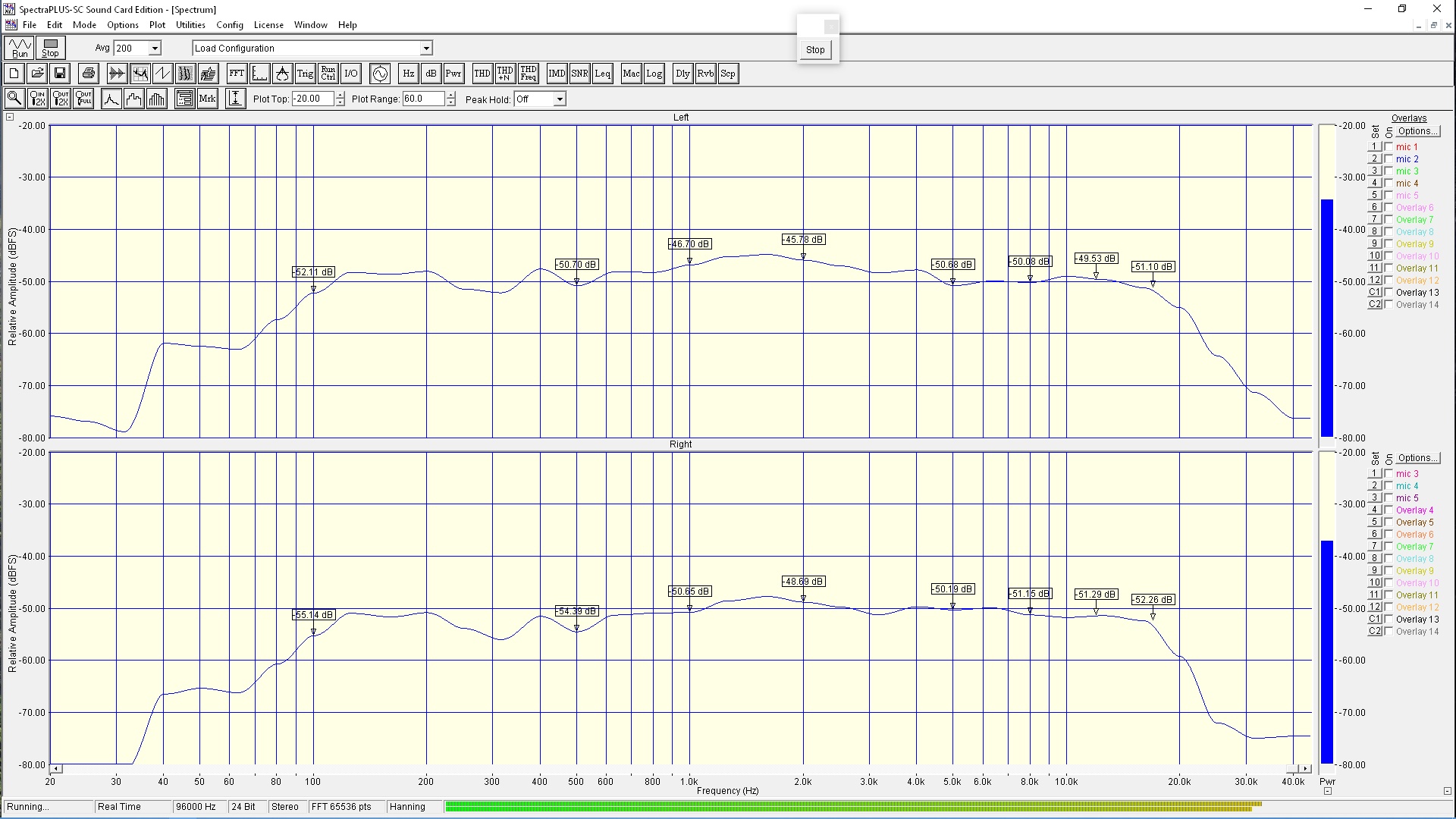The width and height of the screenshot is (1456, 819).
Task: Open the Peak Hold dropdown
Action: 559,99
